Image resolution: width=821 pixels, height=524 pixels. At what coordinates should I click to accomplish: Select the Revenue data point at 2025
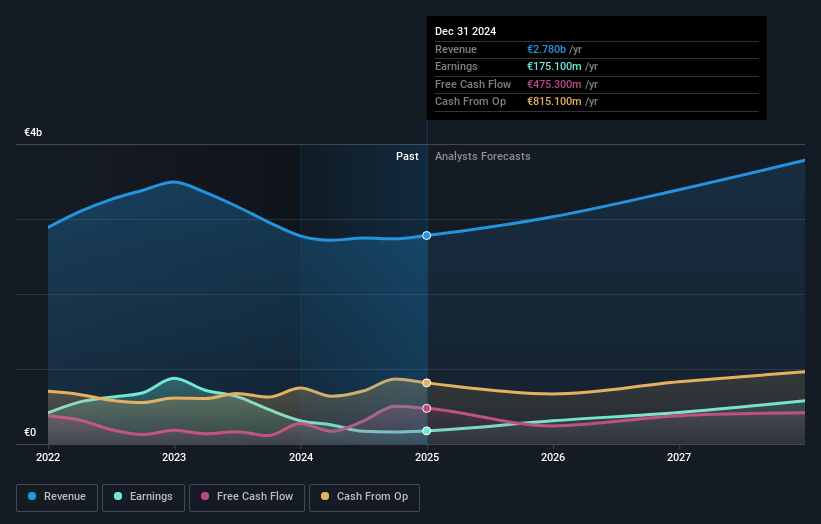[427, 236]
